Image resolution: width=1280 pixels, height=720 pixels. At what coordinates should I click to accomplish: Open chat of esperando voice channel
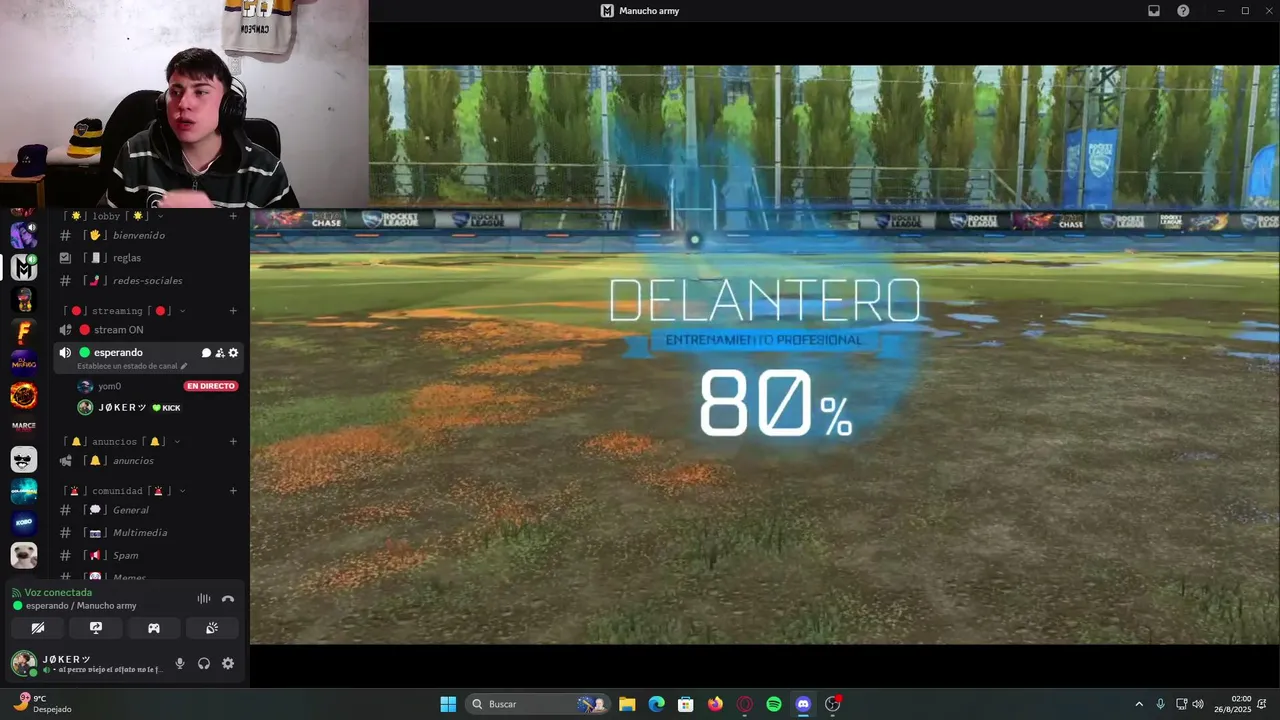click(x=206, y=353)
